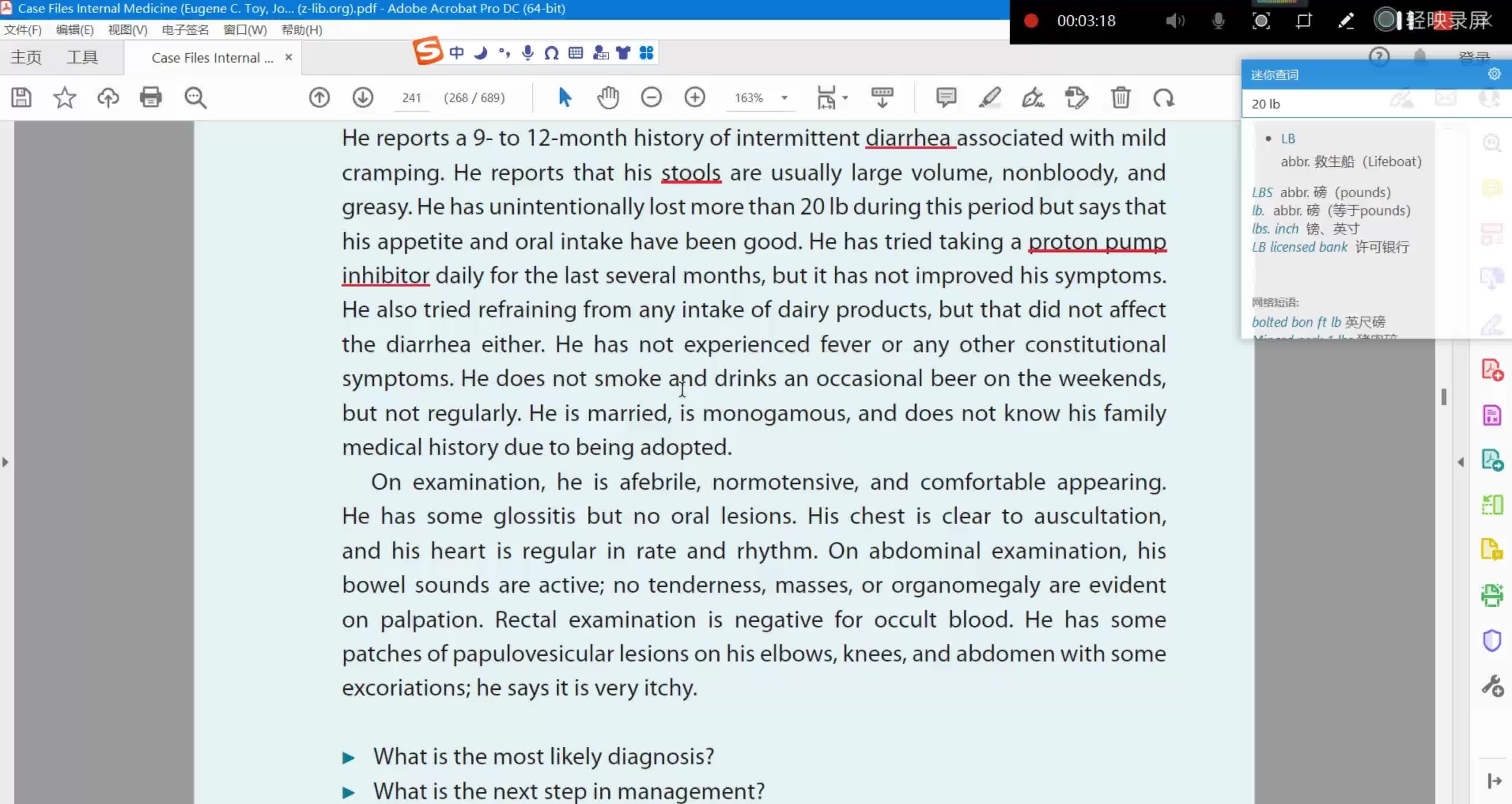Open the export PDF sidebar tool
This screenshot has width=1512, height=804.
pyautogui.click(x=1492, y=460)
